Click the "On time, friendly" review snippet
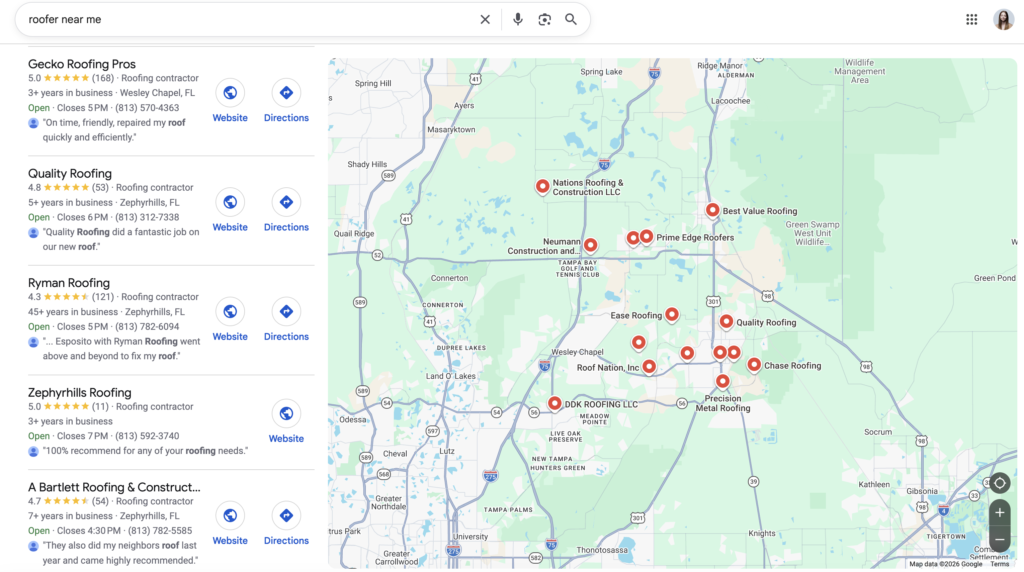 pyautogui.click(x=114, y=130)
